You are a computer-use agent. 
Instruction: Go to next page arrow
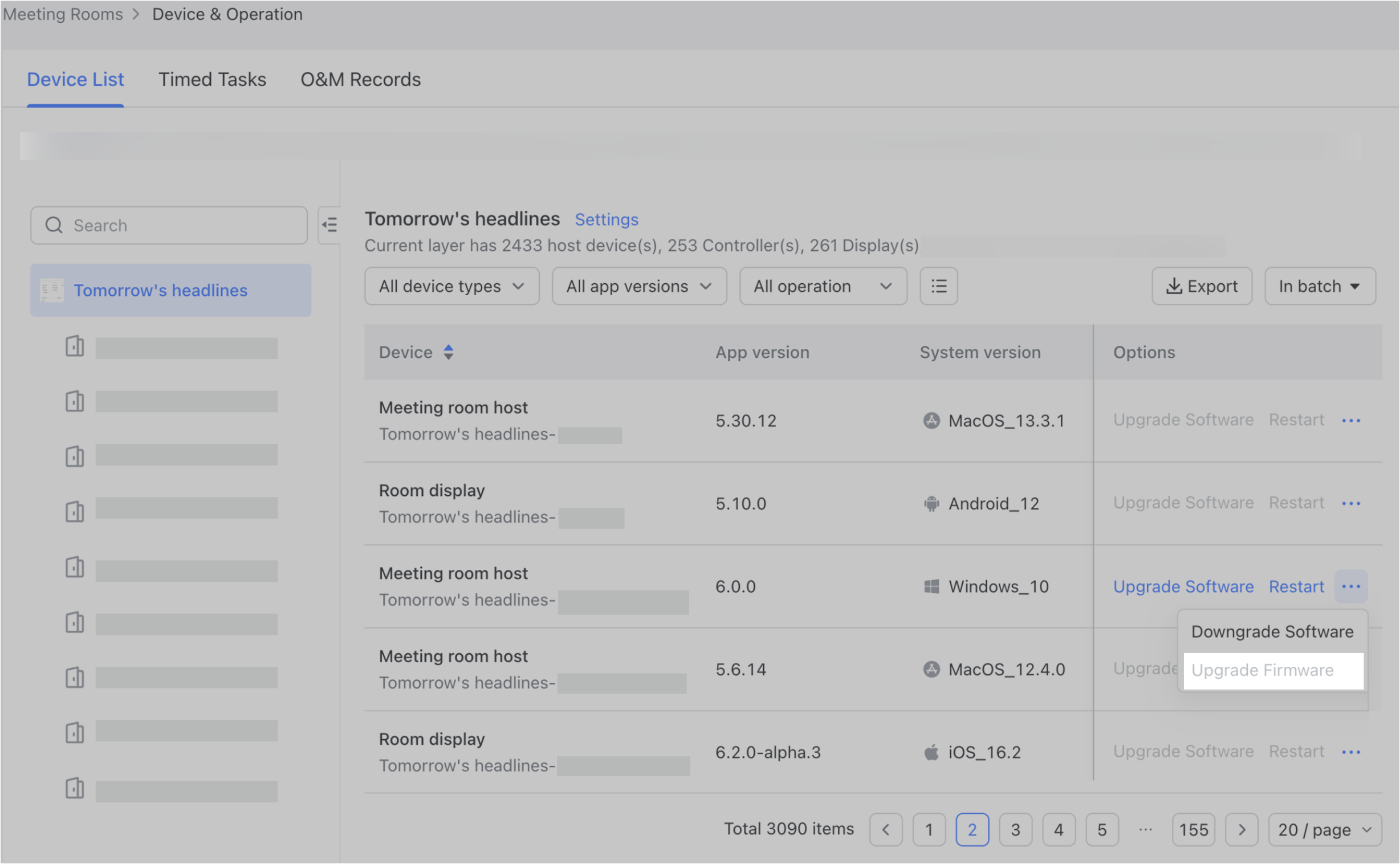(1241, 830)
